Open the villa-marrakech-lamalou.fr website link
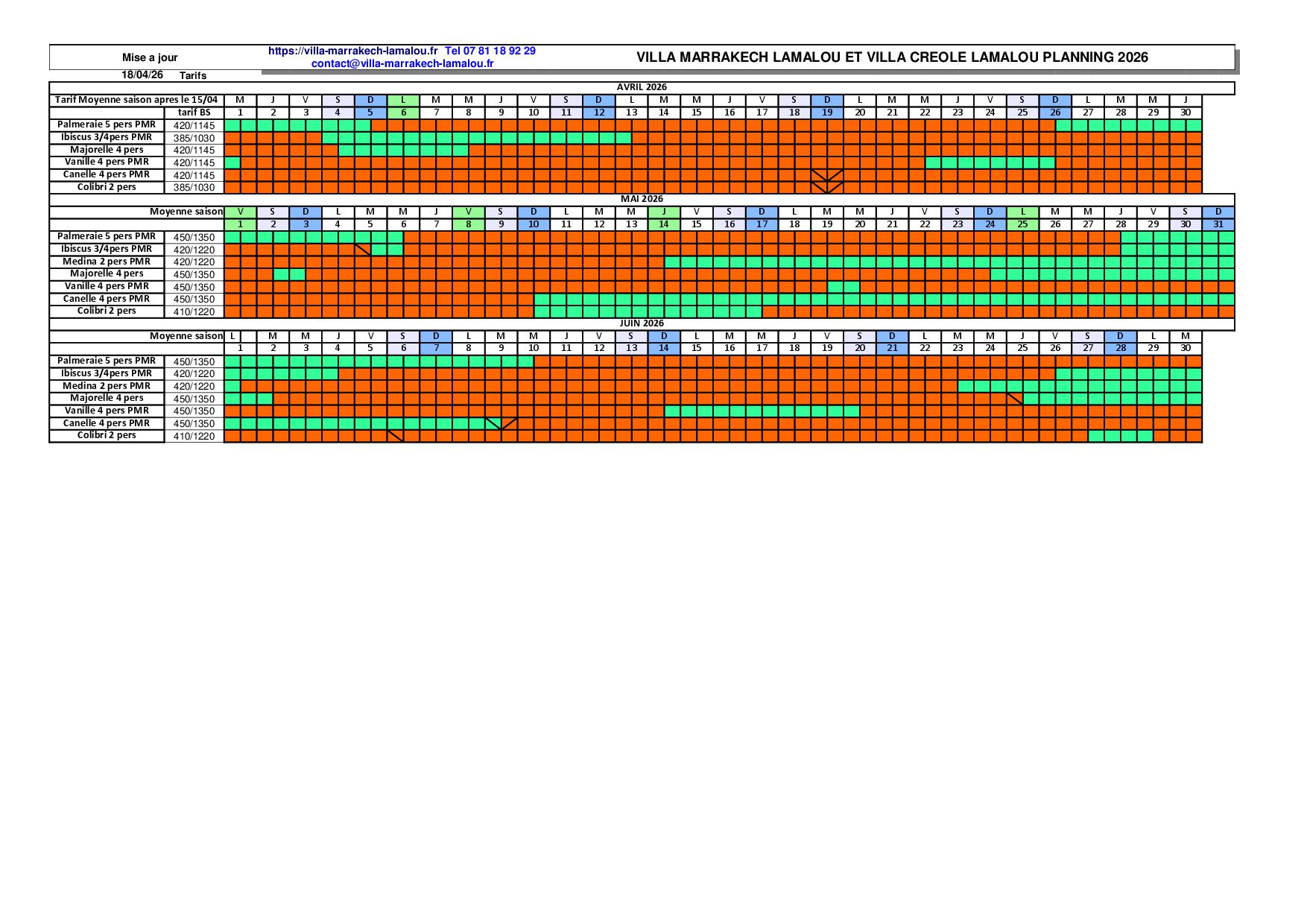This screenshot has width=1307, height=924. tap(352, 51)
